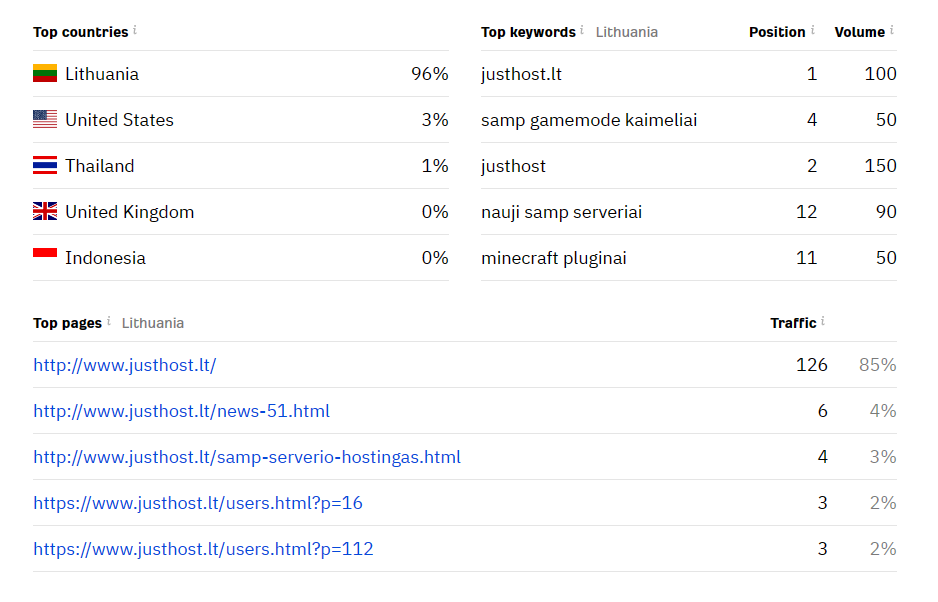
Task: Click the 96% share for Lithuania
Action: click(x=430, y=74)
